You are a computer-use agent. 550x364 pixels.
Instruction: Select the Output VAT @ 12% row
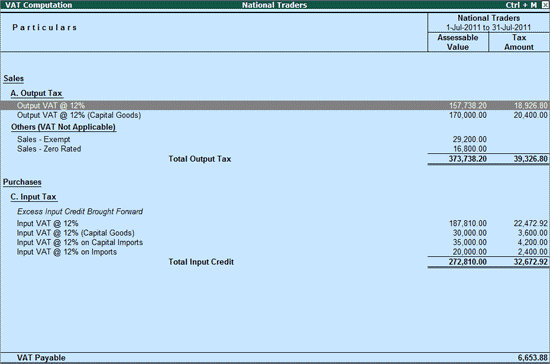click(x=275, y=105)
